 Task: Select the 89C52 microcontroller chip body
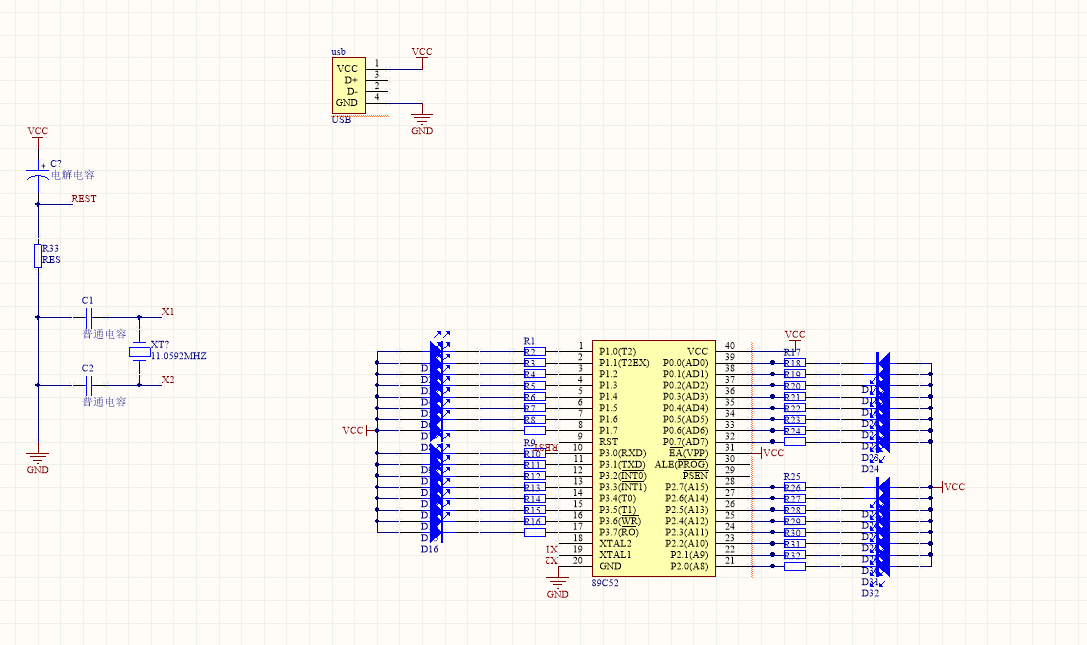pyautogui.click(x=654, y=458)
